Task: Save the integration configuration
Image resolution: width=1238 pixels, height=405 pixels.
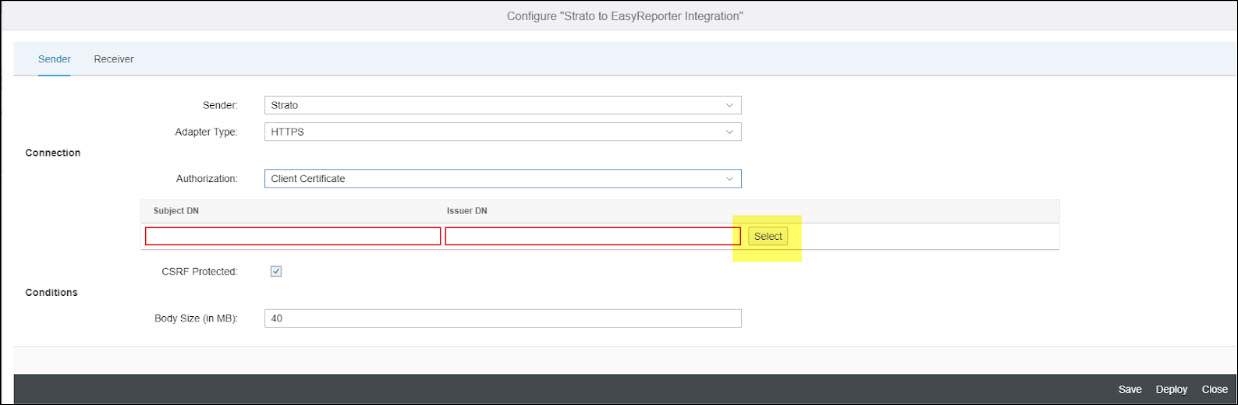Action: coord(1130,389)
